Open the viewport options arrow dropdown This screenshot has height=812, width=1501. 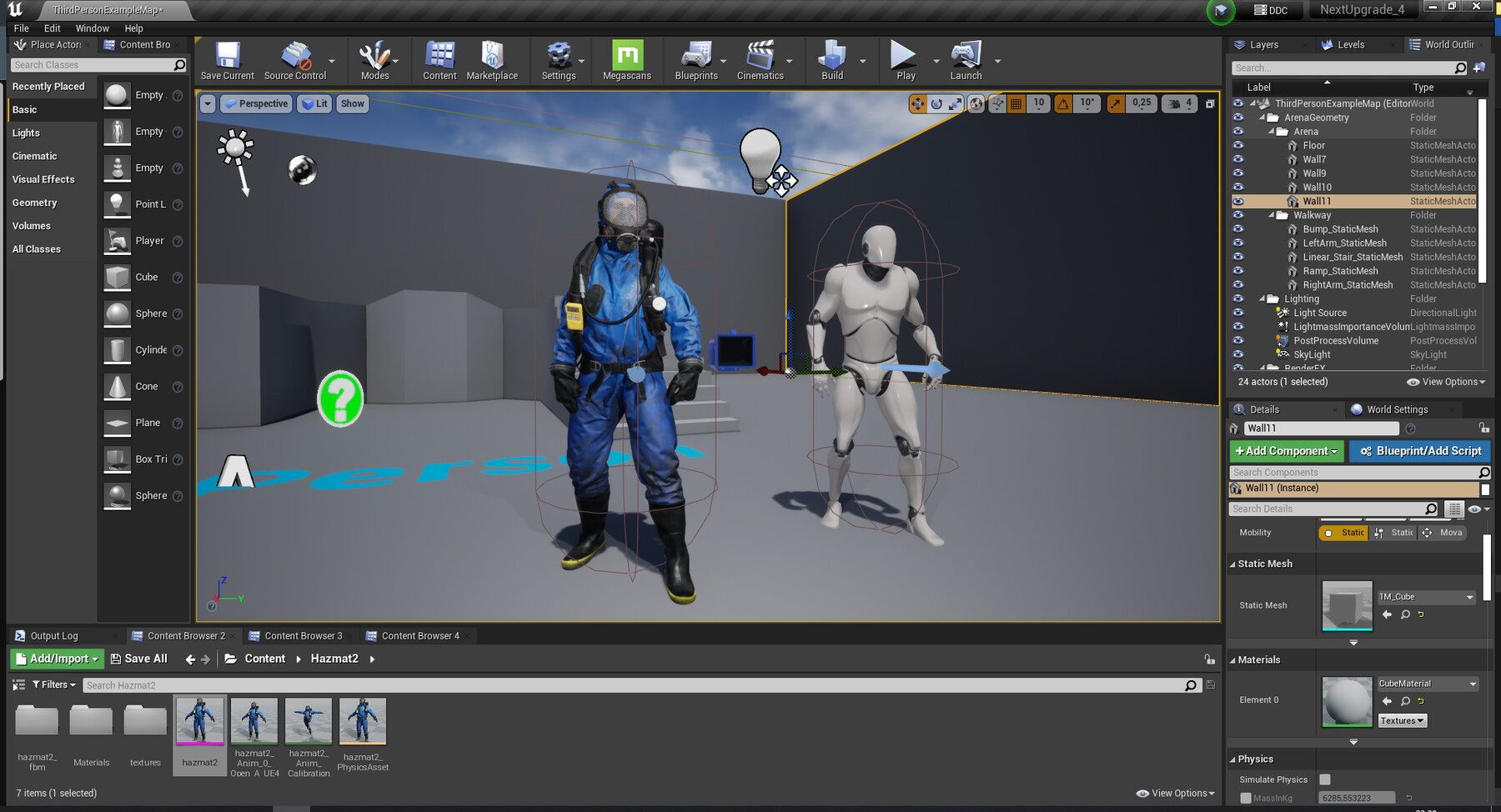tap(208, 103)
